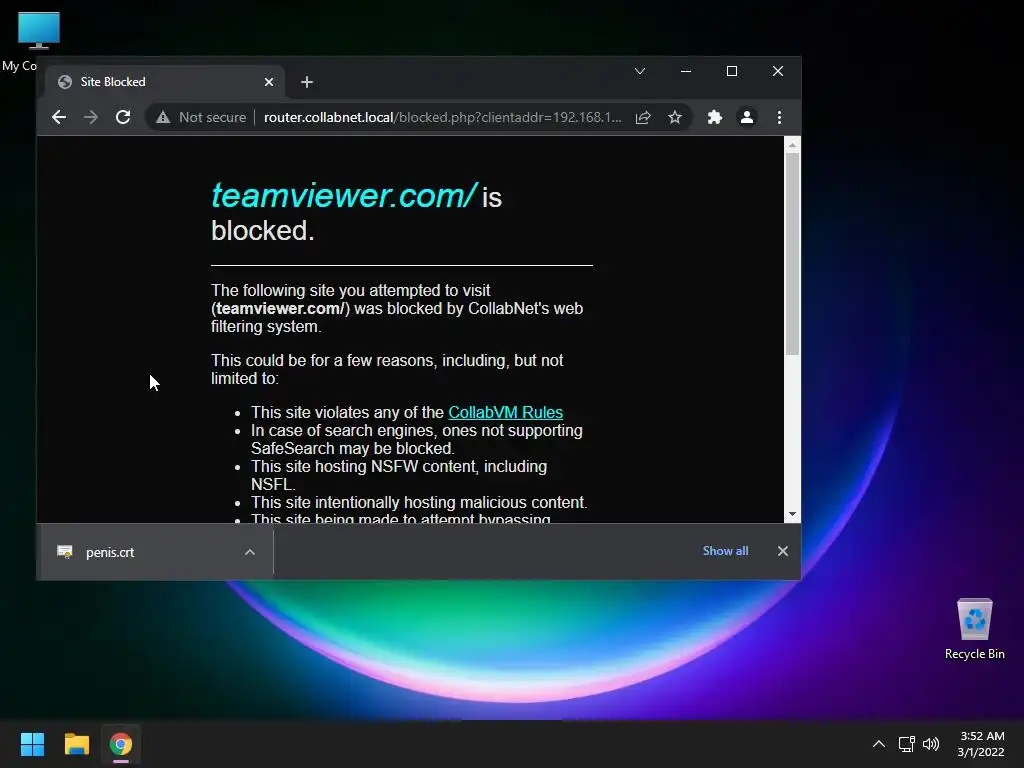1024x768 pixels.
Task: Open the tab search dropdown chevron
Action: click(x=640, y=71)
